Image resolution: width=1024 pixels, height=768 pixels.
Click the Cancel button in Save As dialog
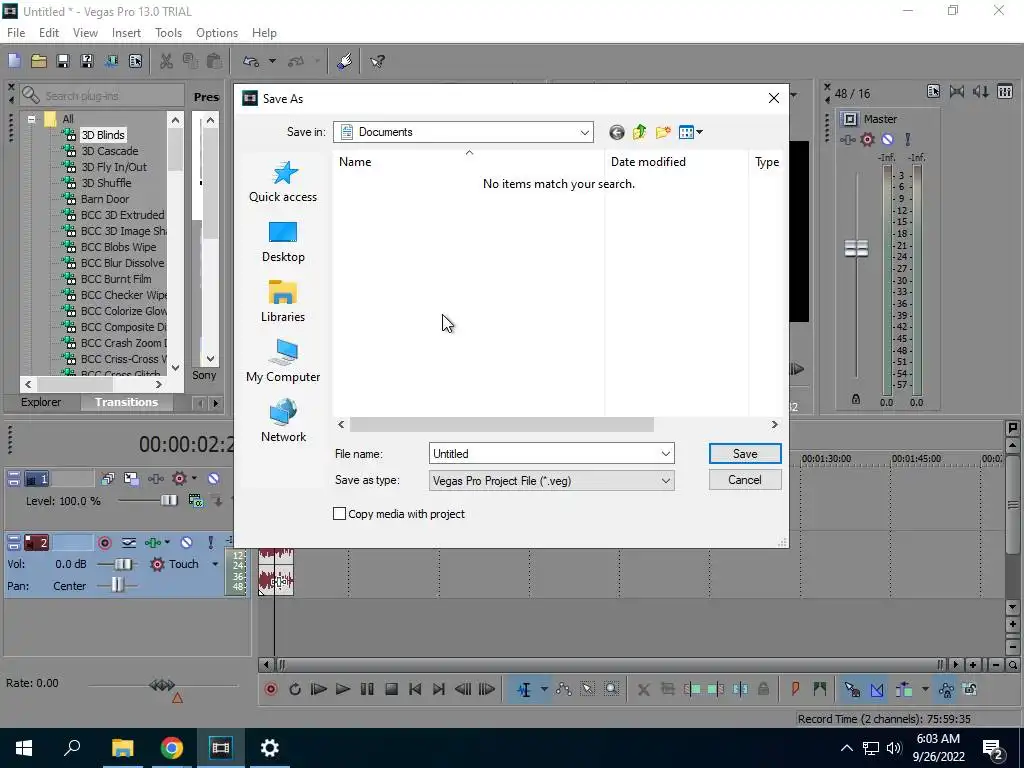745,480
